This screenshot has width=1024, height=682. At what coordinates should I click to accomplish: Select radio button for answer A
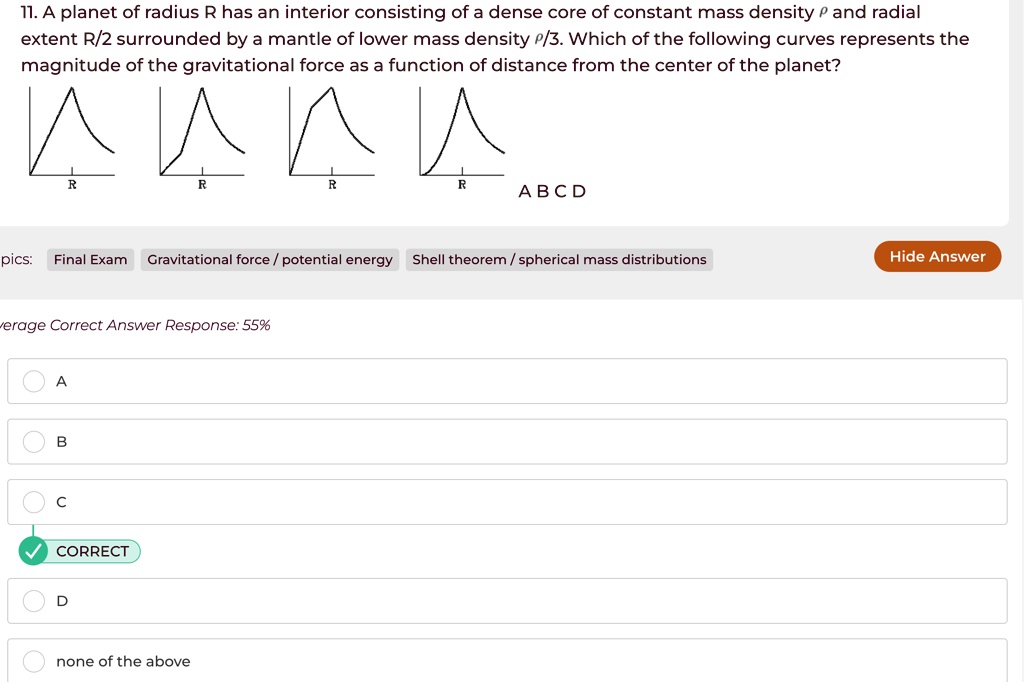(x=34, y=381)
